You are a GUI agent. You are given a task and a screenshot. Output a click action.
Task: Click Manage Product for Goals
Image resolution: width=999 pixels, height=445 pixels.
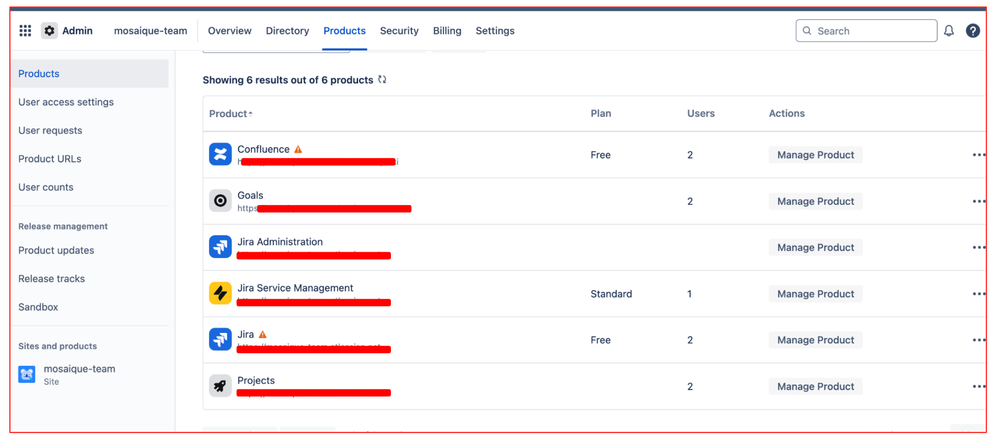click(816, 201)
